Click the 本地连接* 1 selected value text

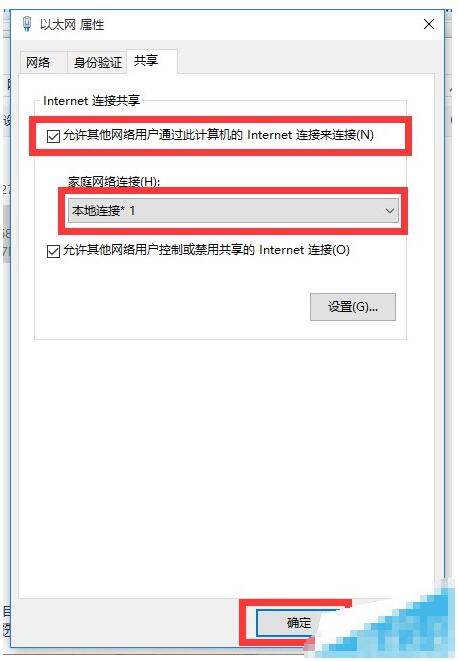(x=103, y=210)
